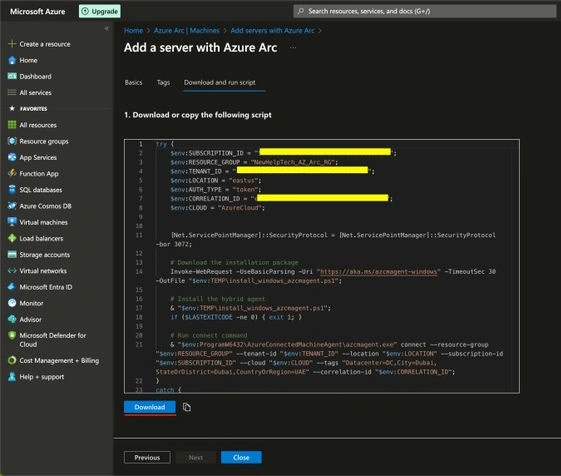Image resolution: width=561 pixels, height=476 pixels.
Task: Open Microsoft Defender for Cloud
Action: pos(47,340)
